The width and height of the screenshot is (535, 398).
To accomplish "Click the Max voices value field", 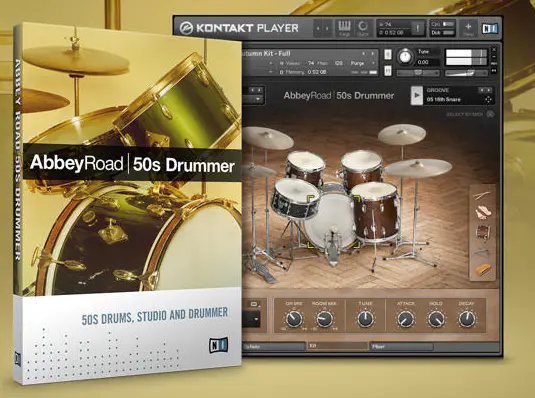I will [339, 63].
